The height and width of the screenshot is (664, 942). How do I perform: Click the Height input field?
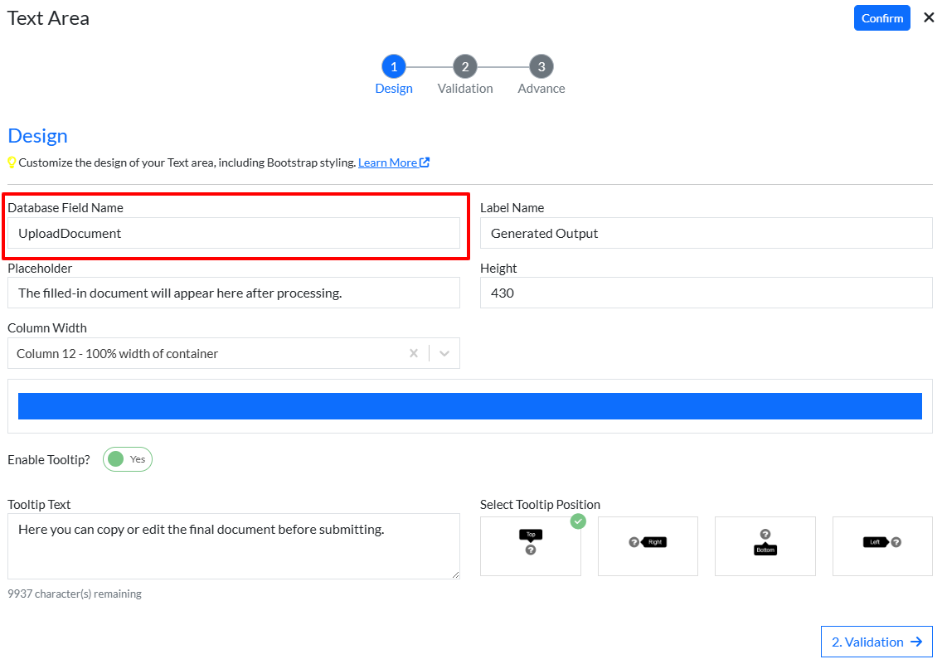(705, 293)
